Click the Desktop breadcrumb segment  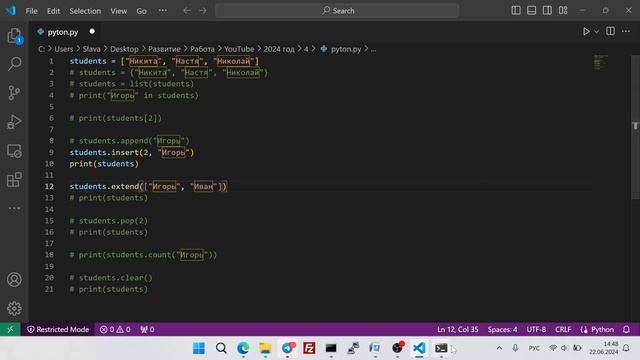(x=124, y=49)
